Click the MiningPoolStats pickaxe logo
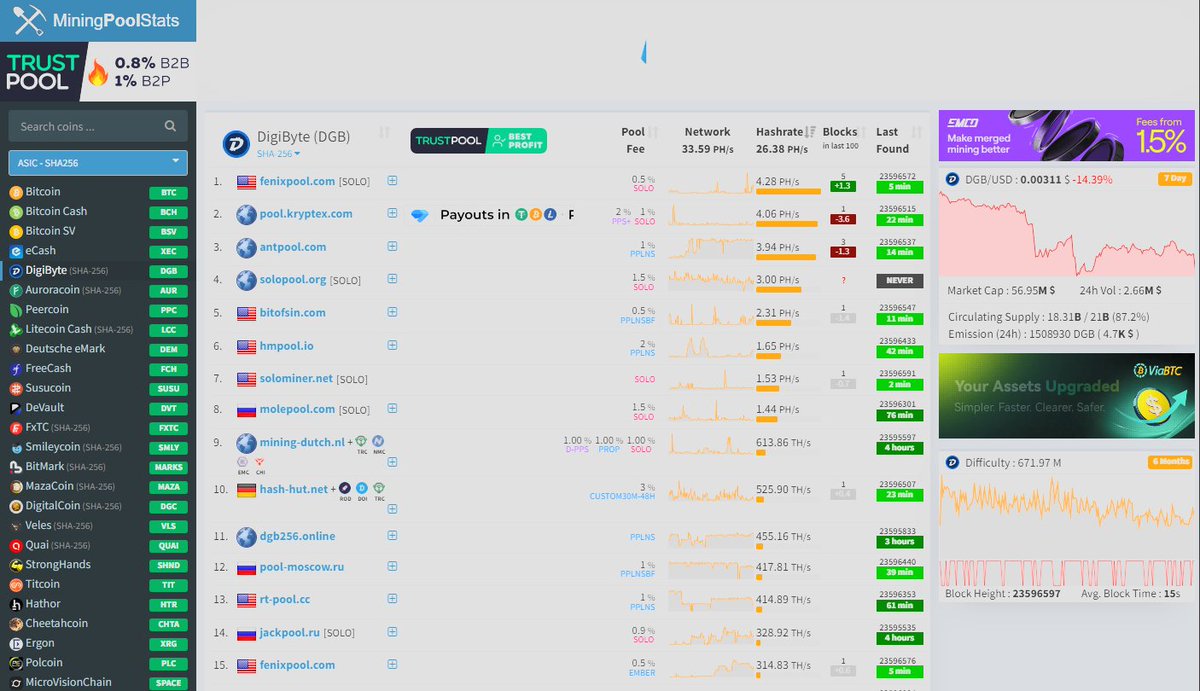This screenshot has width=1200, height=691. tap(30, 19)
